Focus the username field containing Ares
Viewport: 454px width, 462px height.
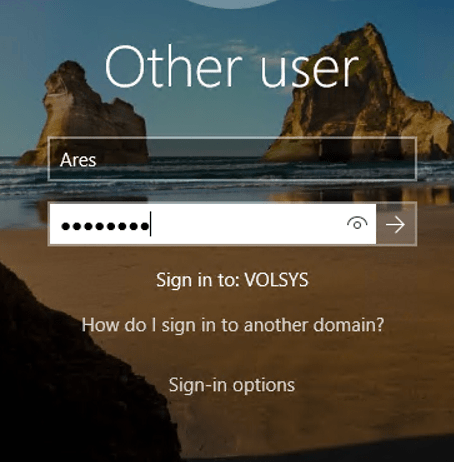(x=232, y=159)
